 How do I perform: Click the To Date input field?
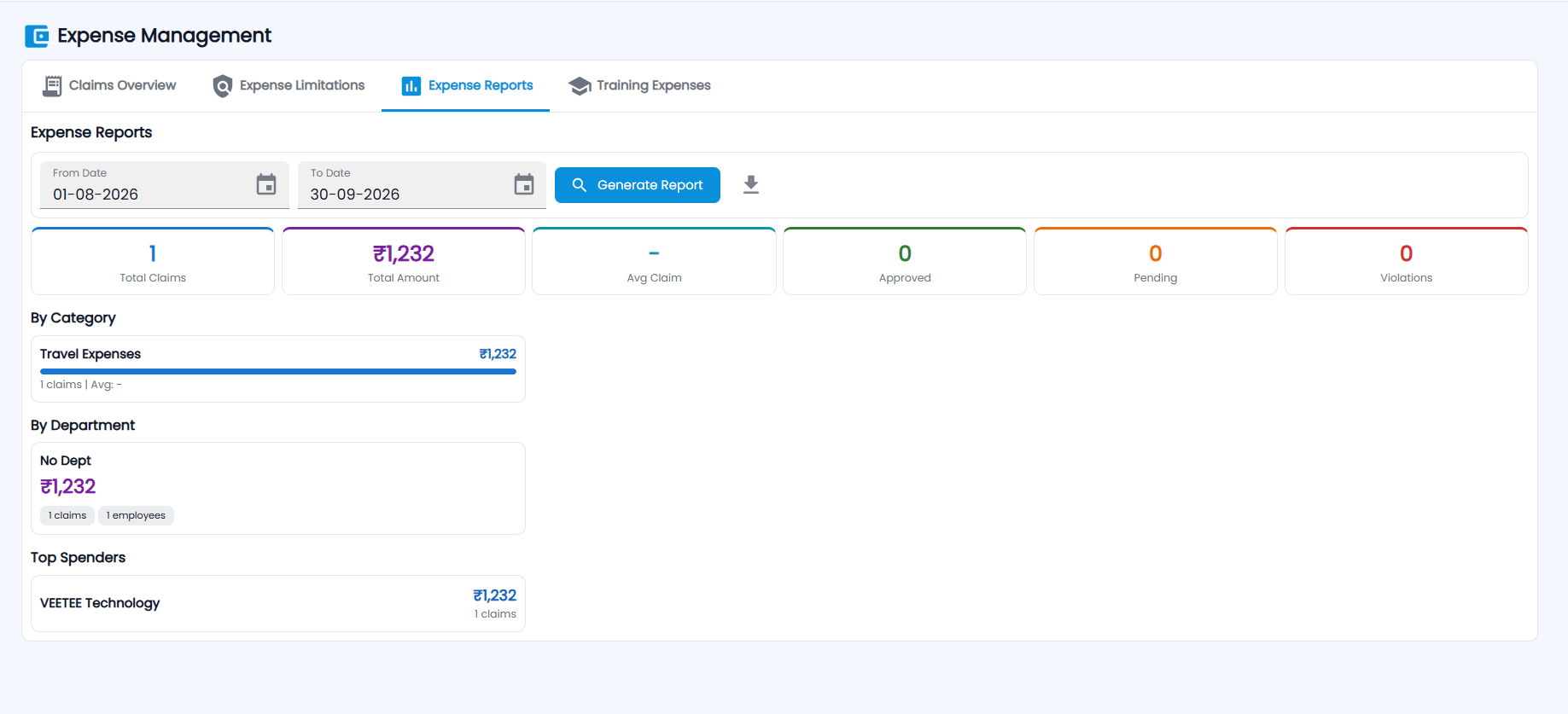pyautogui.click(x=422, y=185)
